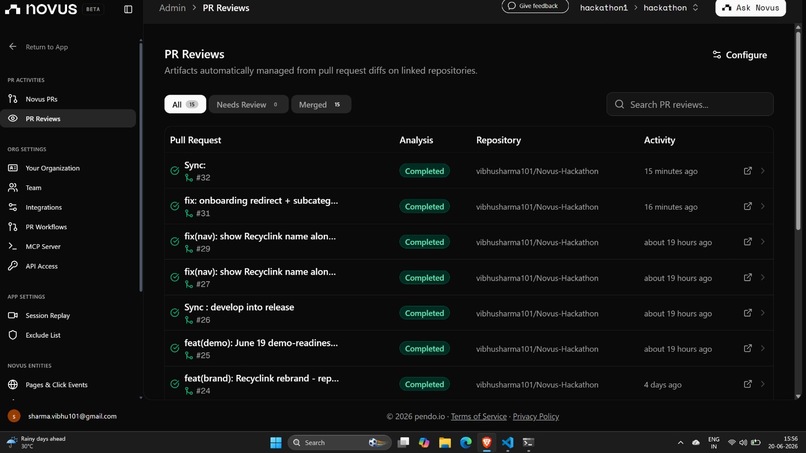
Task: Focus the Search PR reviews field
Action: 690,104
